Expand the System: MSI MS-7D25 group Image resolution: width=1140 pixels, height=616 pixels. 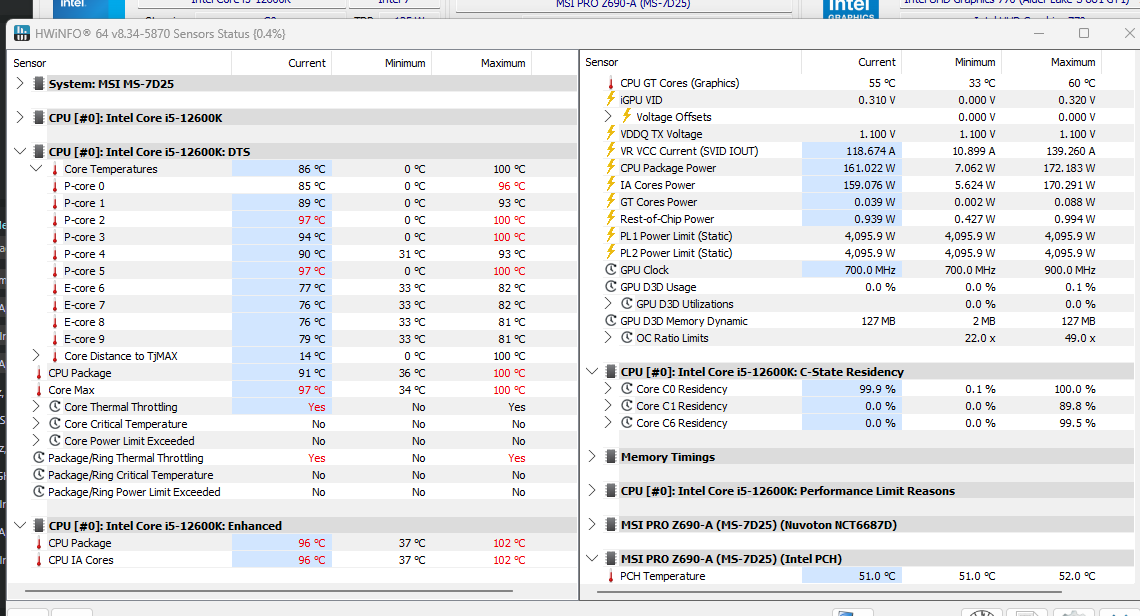click(20, 84)
